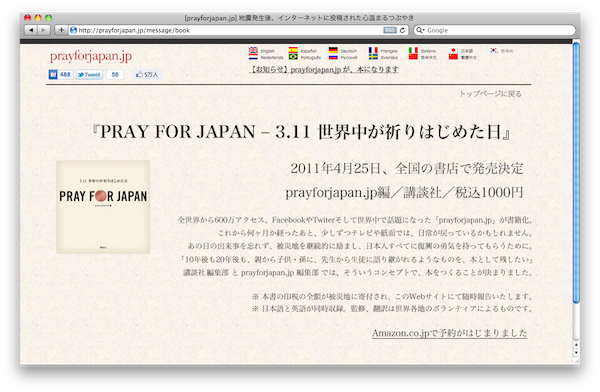Click the 468 share count
600x392 pixels.
click(65, 74)
